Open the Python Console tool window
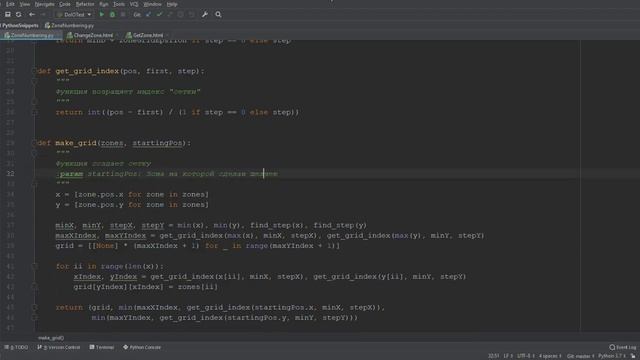 coord(142,347)
